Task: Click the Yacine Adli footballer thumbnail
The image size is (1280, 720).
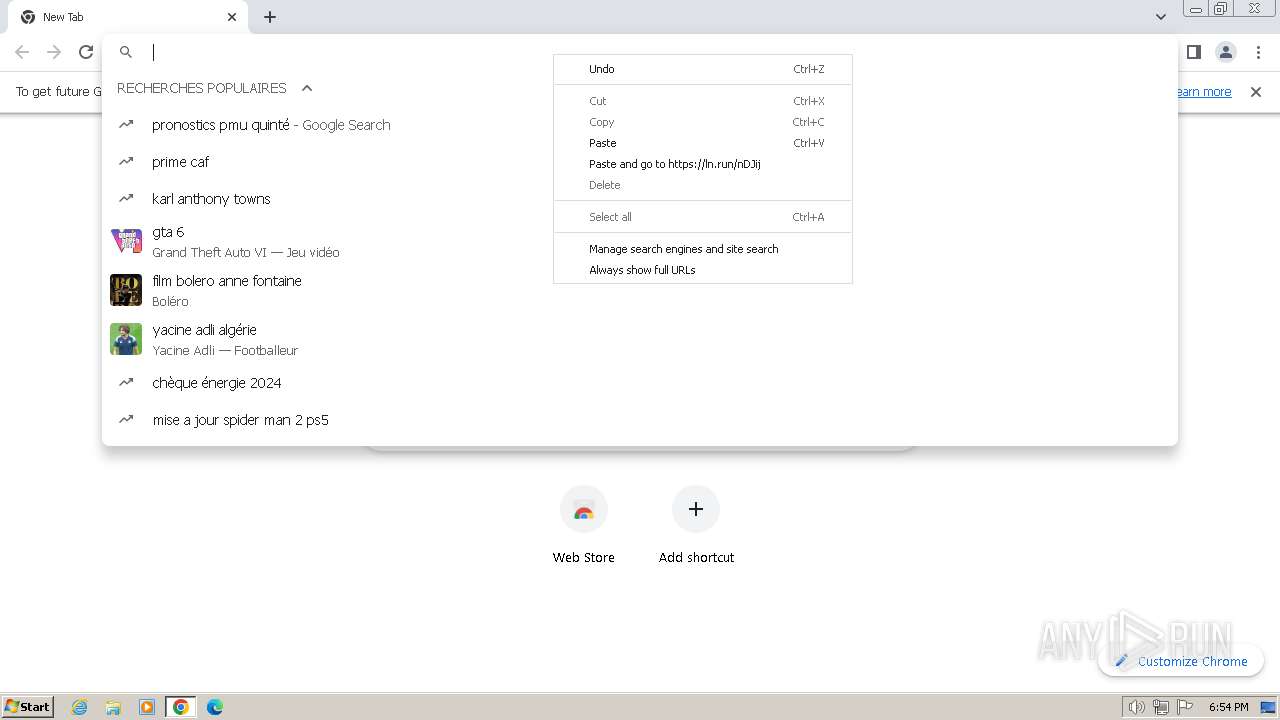Action: pyautogui.click(x=126, y=339)
